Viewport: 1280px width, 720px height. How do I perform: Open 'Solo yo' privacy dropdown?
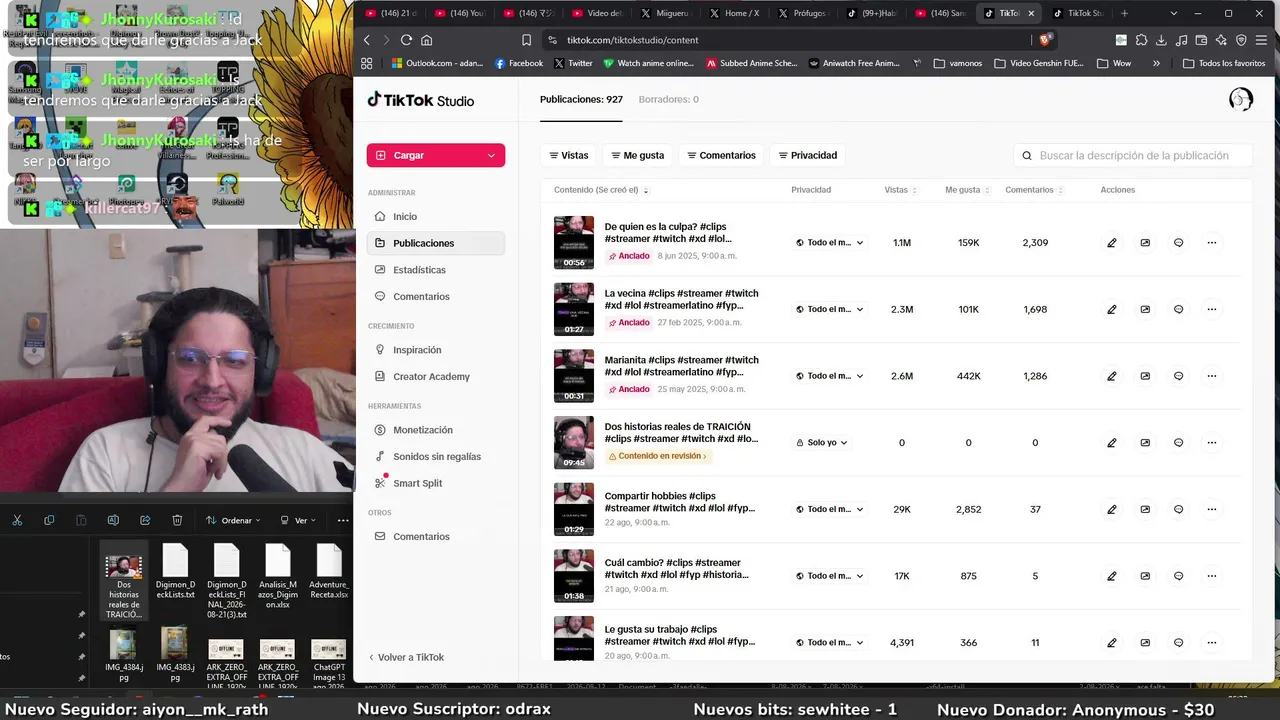coord(822,442)
